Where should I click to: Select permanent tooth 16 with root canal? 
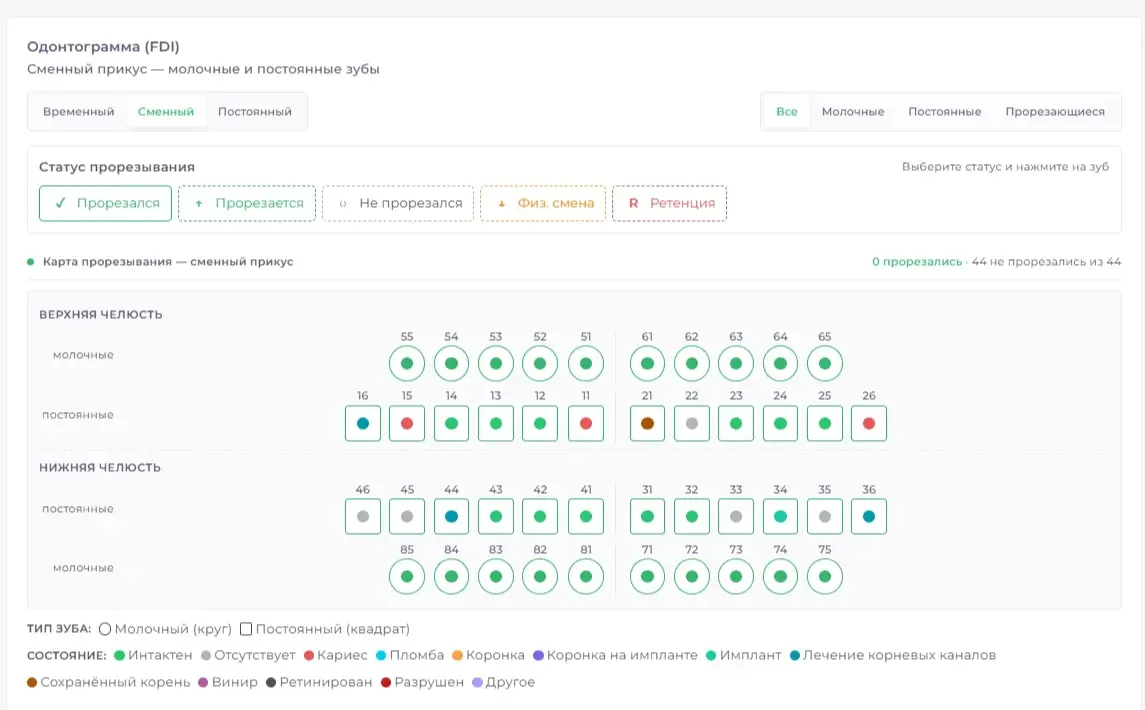click(x=363, y=424)
